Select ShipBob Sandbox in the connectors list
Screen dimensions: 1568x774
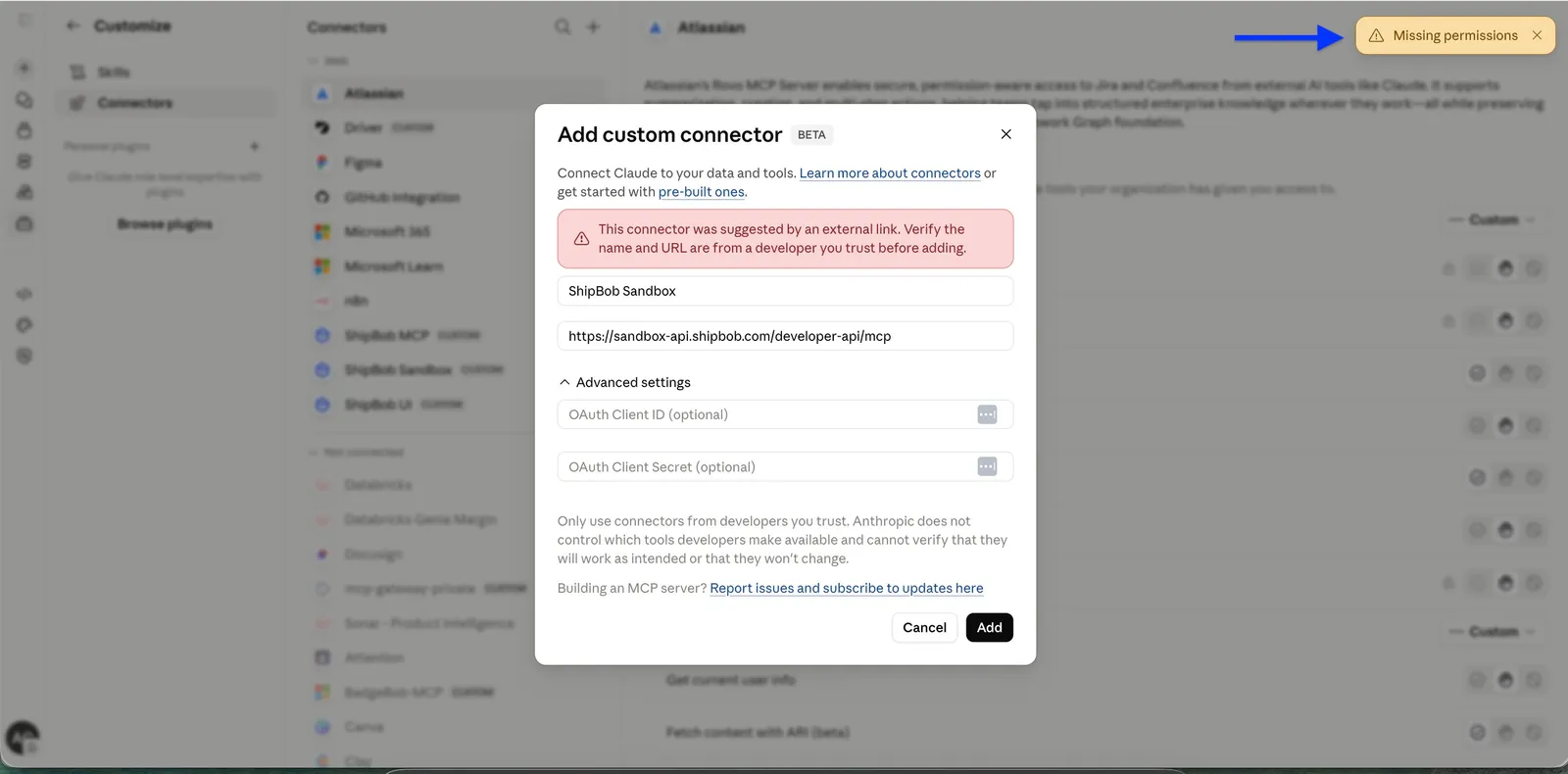[x=455, y=369]
